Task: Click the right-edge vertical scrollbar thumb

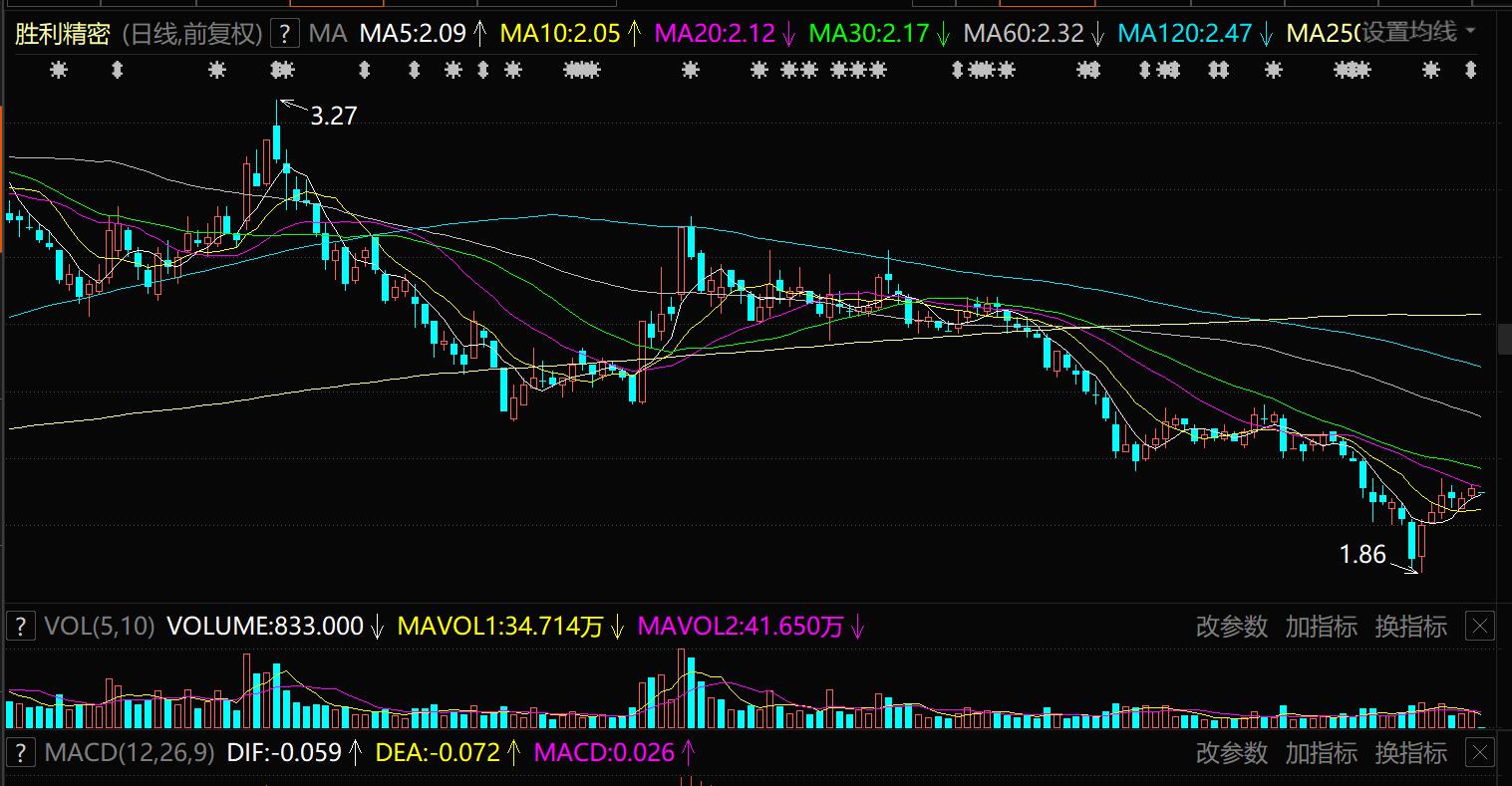Action: point(1505,340)
